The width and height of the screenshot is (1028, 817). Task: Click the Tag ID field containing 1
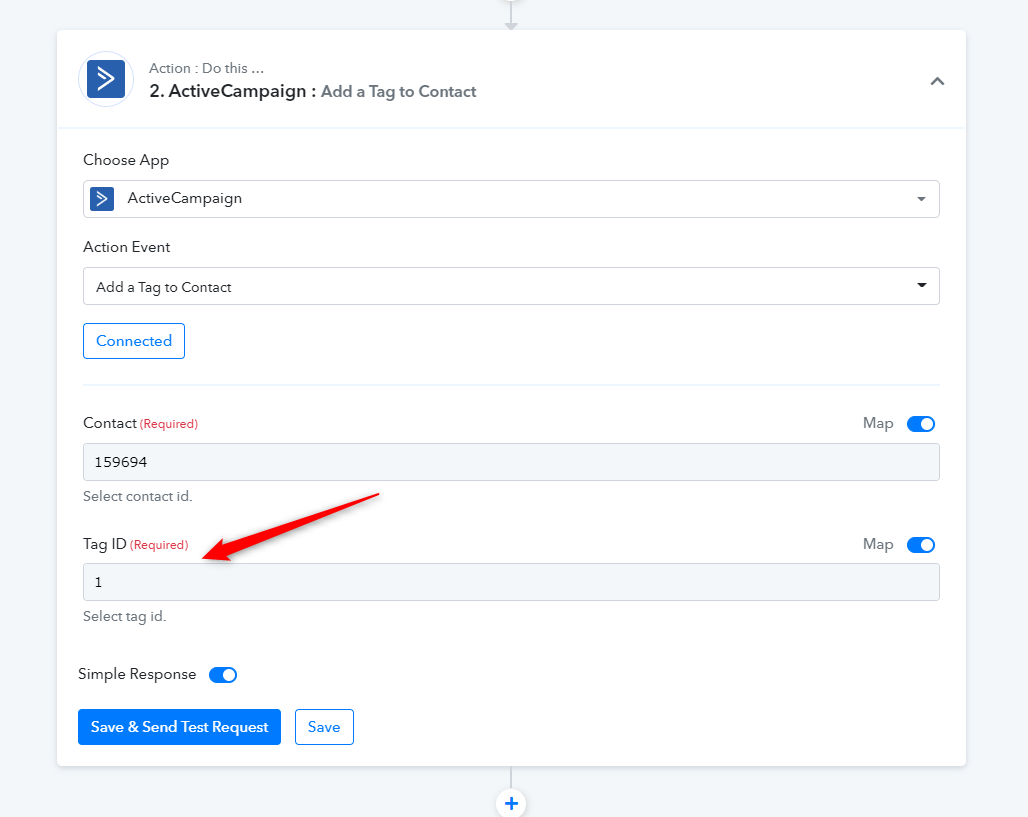click(511, 582)
